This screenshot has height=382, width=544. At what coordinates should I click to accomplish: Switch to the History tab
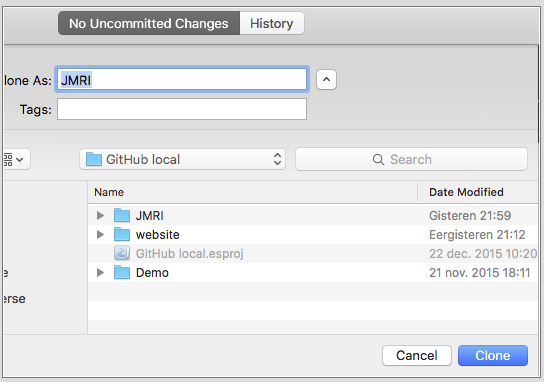[x=272, y=23]
